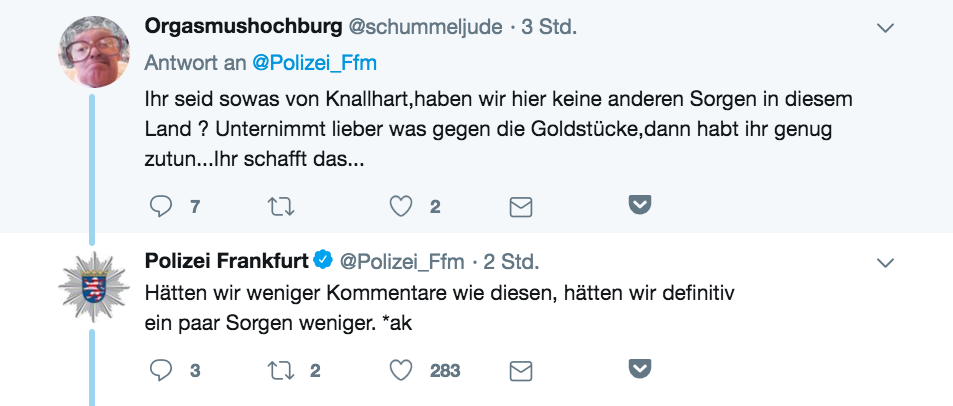Send Orgasmushochburg's tweet via direct message
The height and width of the screenshot is (406, 953).
tap(521, 208)
